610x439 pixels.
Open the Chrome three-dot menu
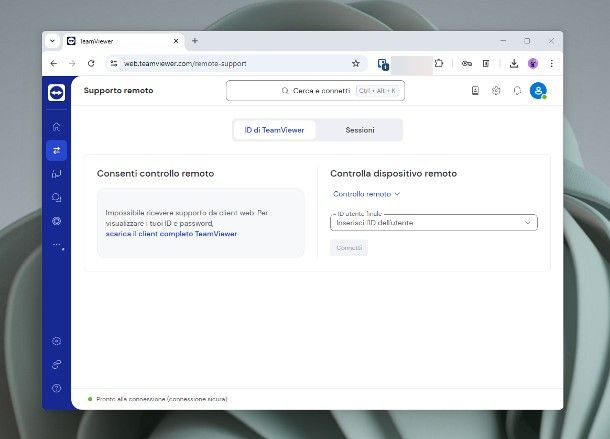(x=552, y=63)
